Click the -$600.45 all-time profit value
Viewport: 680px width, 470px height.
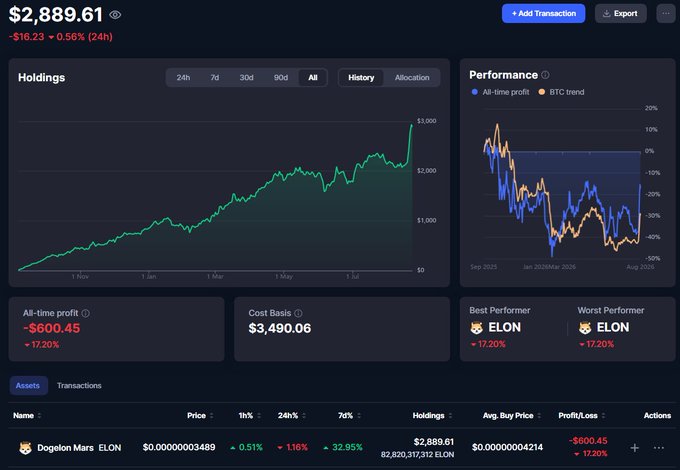click(52, 328)
